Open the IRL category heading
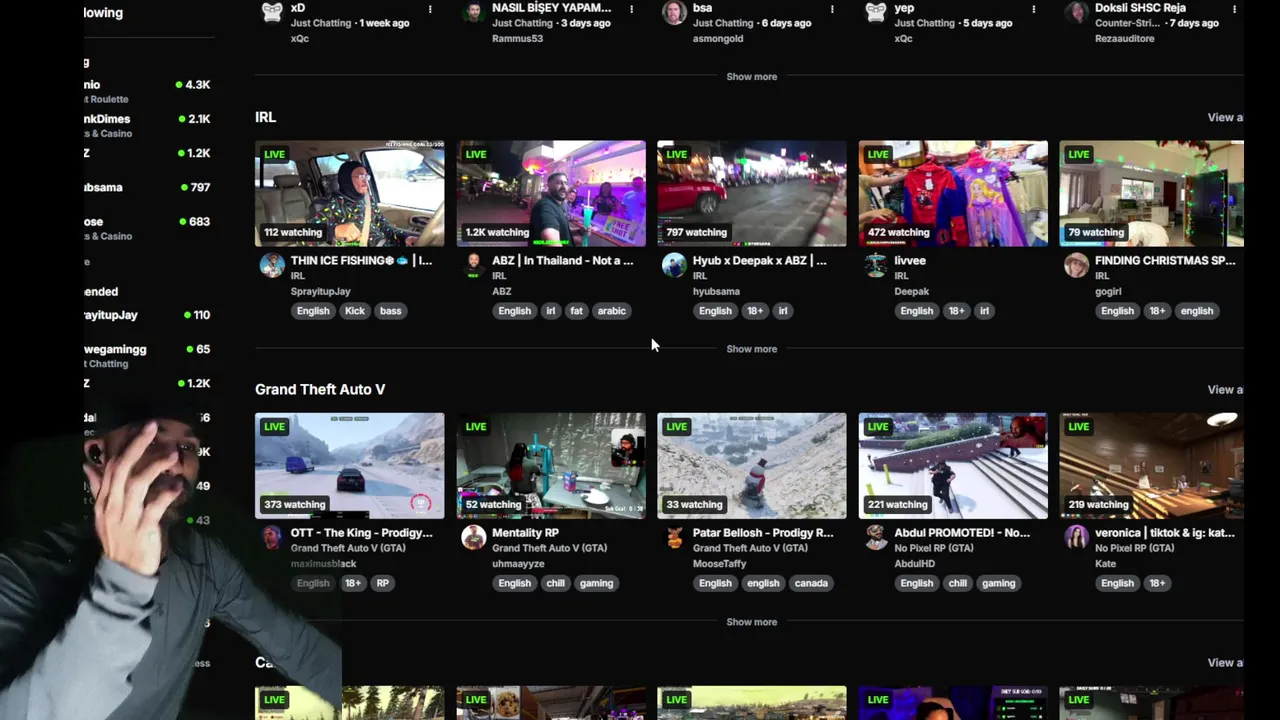Image resolution: width=1280 pixels, height=720 pixels. [265, 117]
